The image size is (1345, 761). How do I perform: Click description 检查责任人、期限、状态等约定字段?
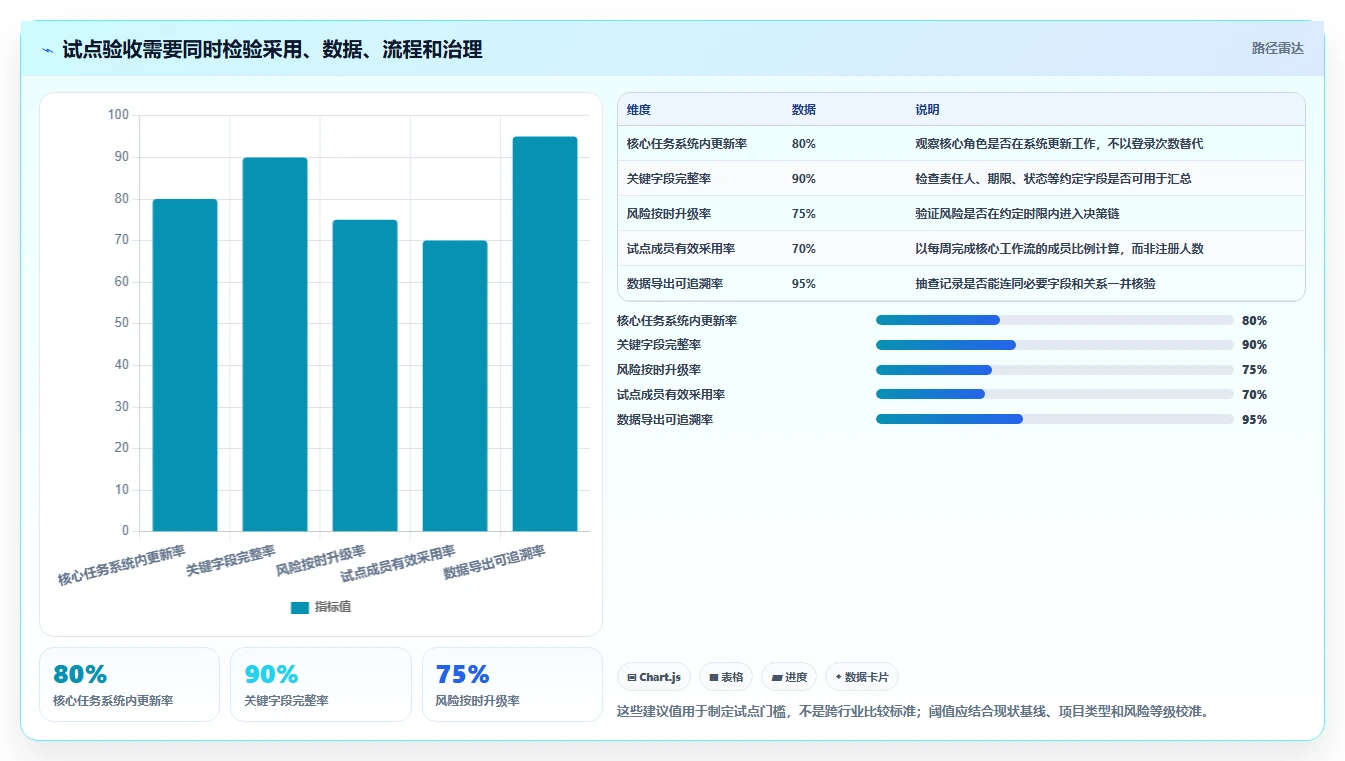click(1053, 179)
